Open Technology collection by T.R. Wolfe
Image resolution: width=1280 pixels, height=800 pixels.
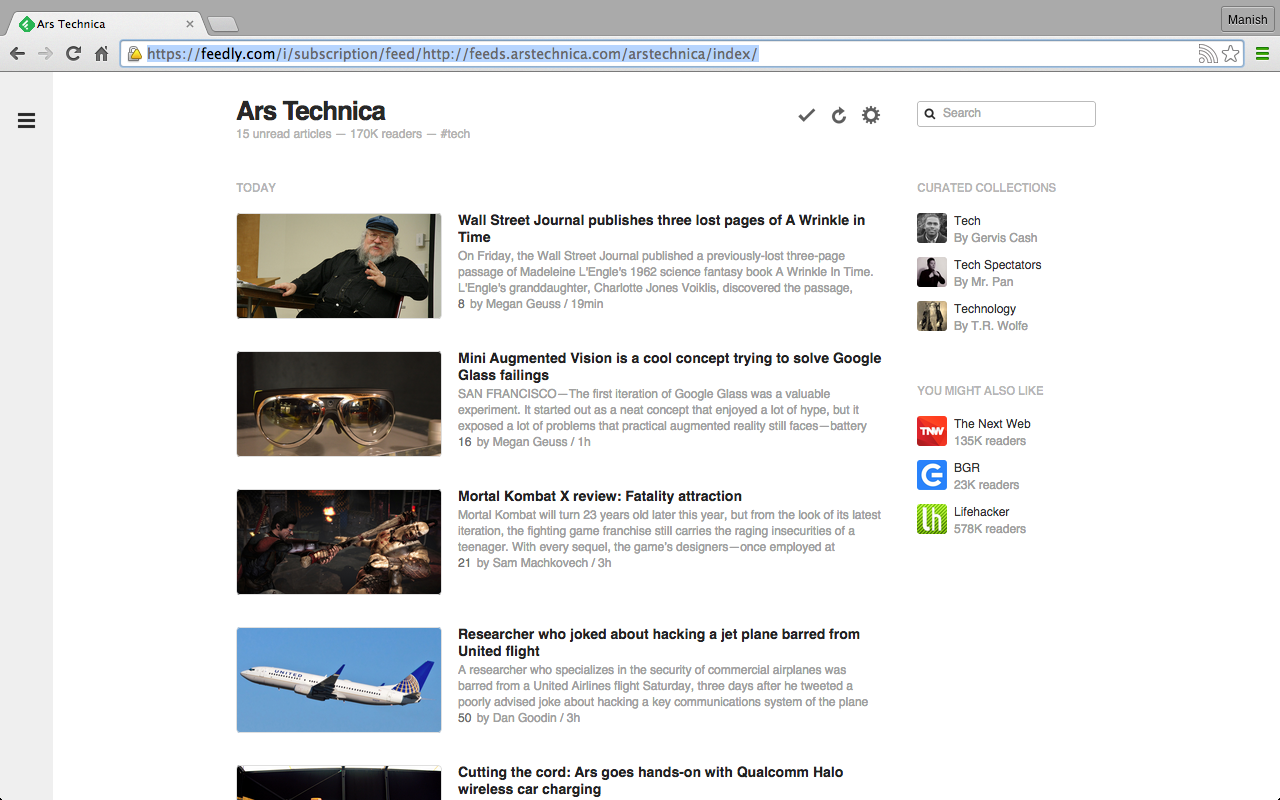coord(985,309)
